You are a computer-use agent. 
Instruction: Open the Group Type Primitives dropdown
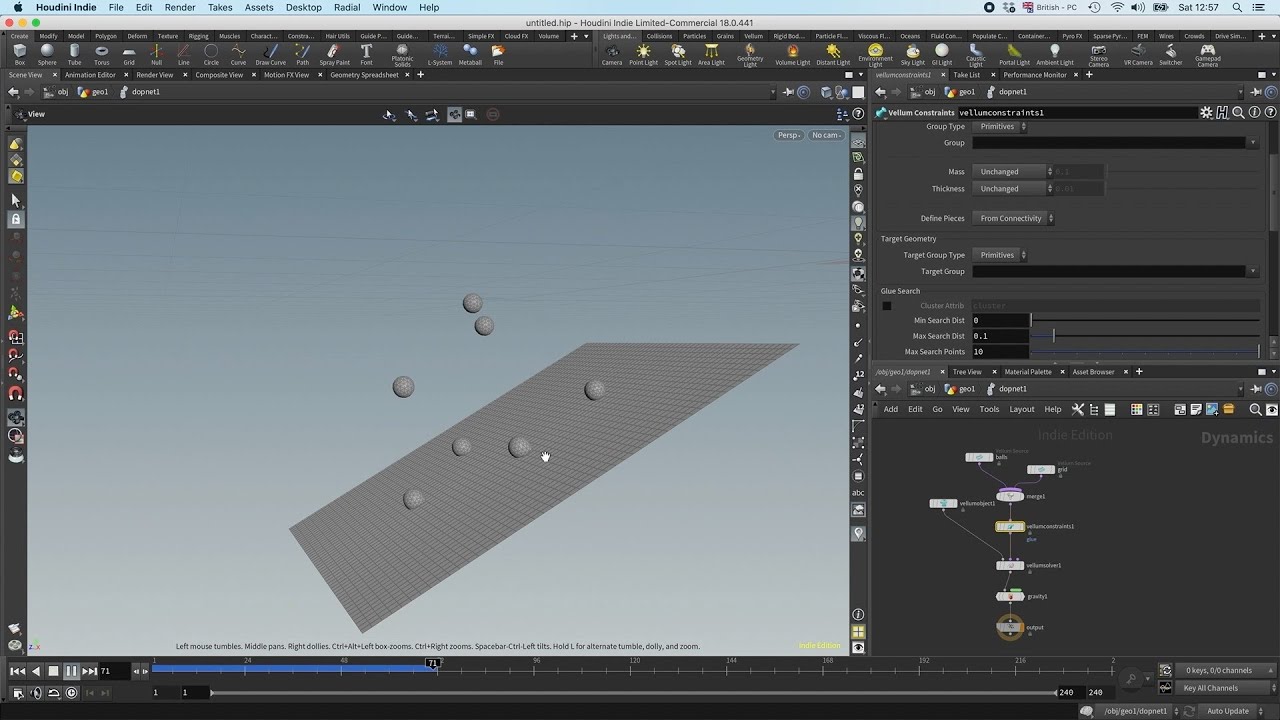tap(1002, 127)
